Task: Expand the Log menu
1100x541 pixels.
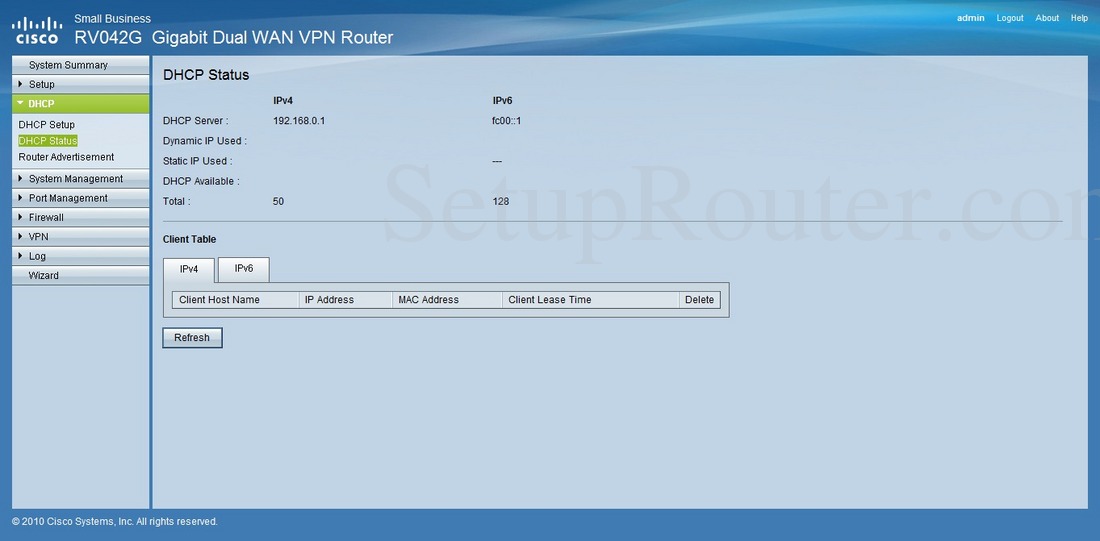Action: (x=81, y=256)
